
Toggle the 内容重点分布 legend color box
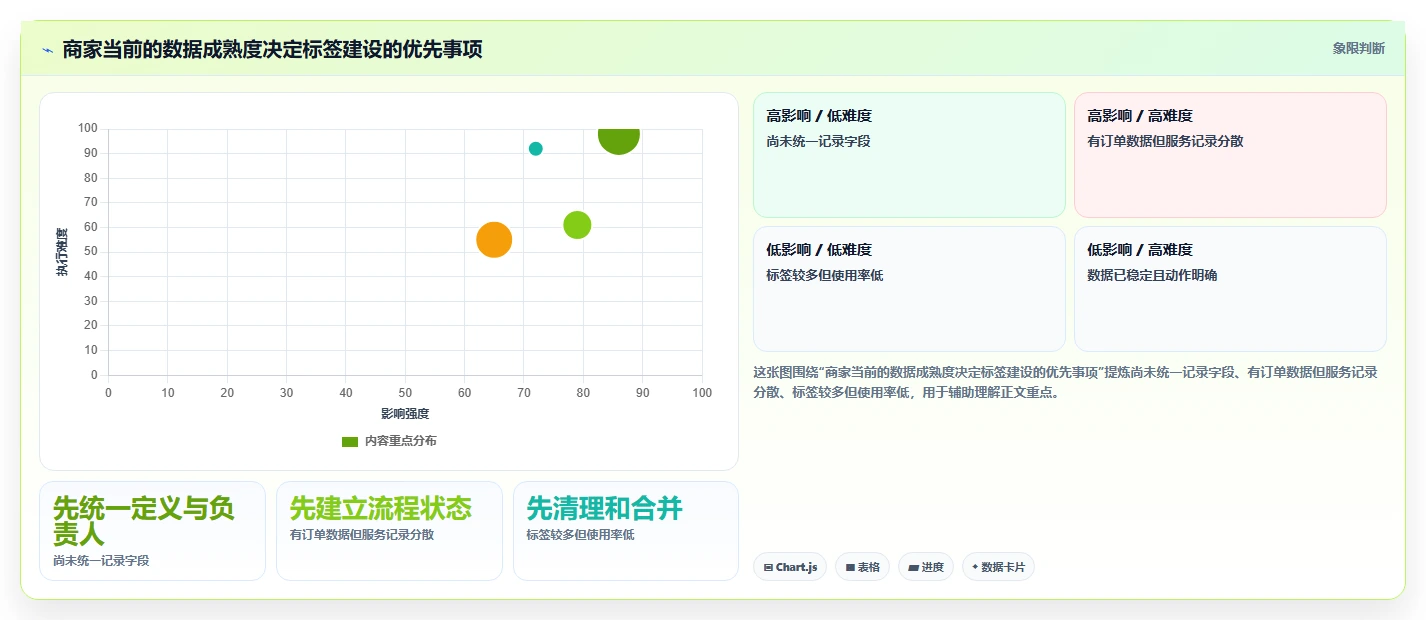pos(350,441)
